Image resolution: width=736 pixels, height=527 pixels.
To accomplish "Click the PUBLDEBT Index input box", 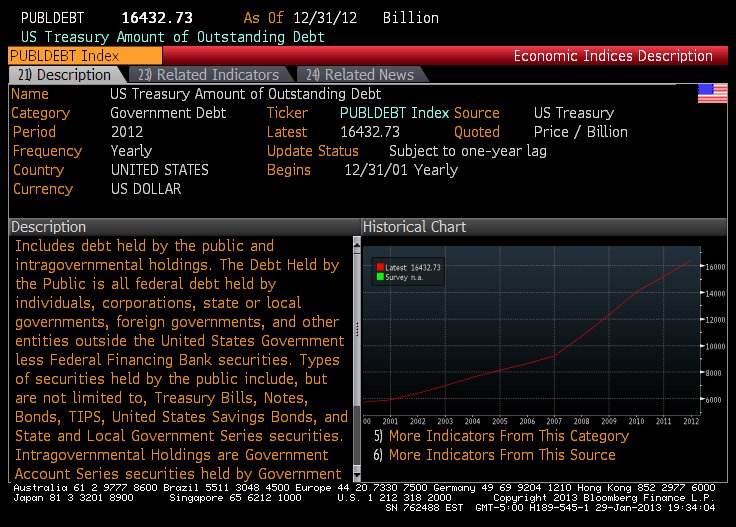I will 85,56.
